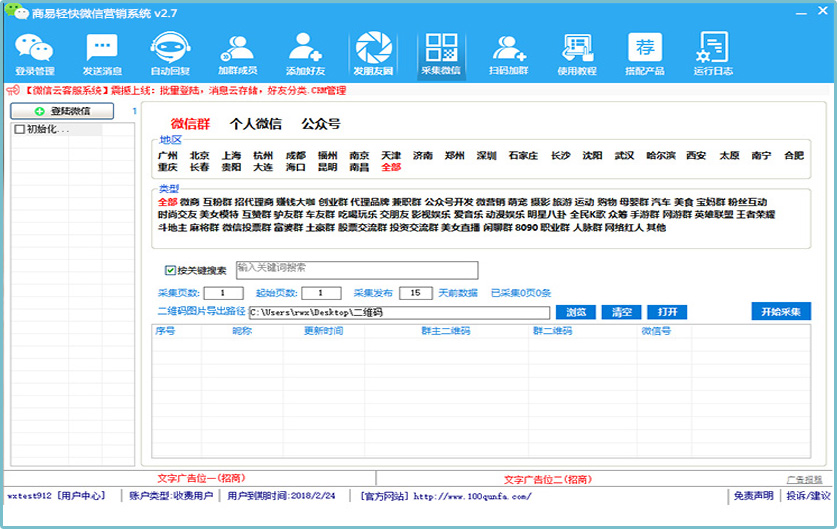Screen dimensions: 837x529
Task: Open the 免责声明 disclaimer link
Action: pos(753,496)
